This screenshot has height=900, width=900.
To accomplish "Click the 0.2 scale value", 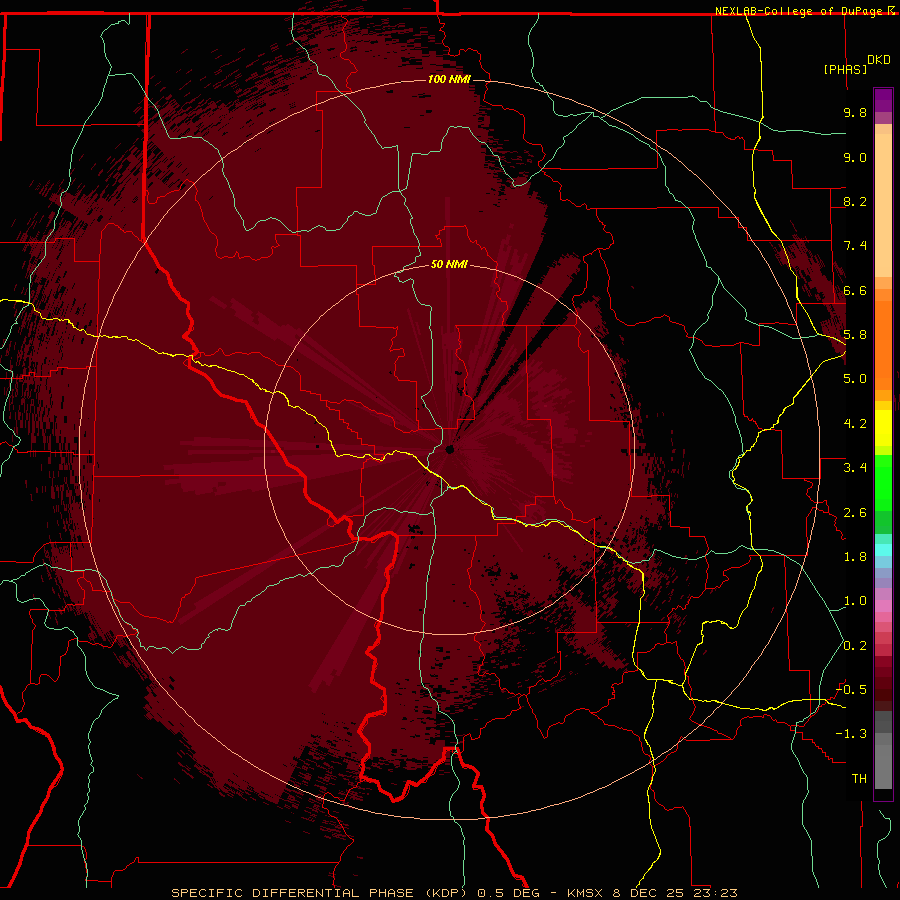I will click(855, 646).
